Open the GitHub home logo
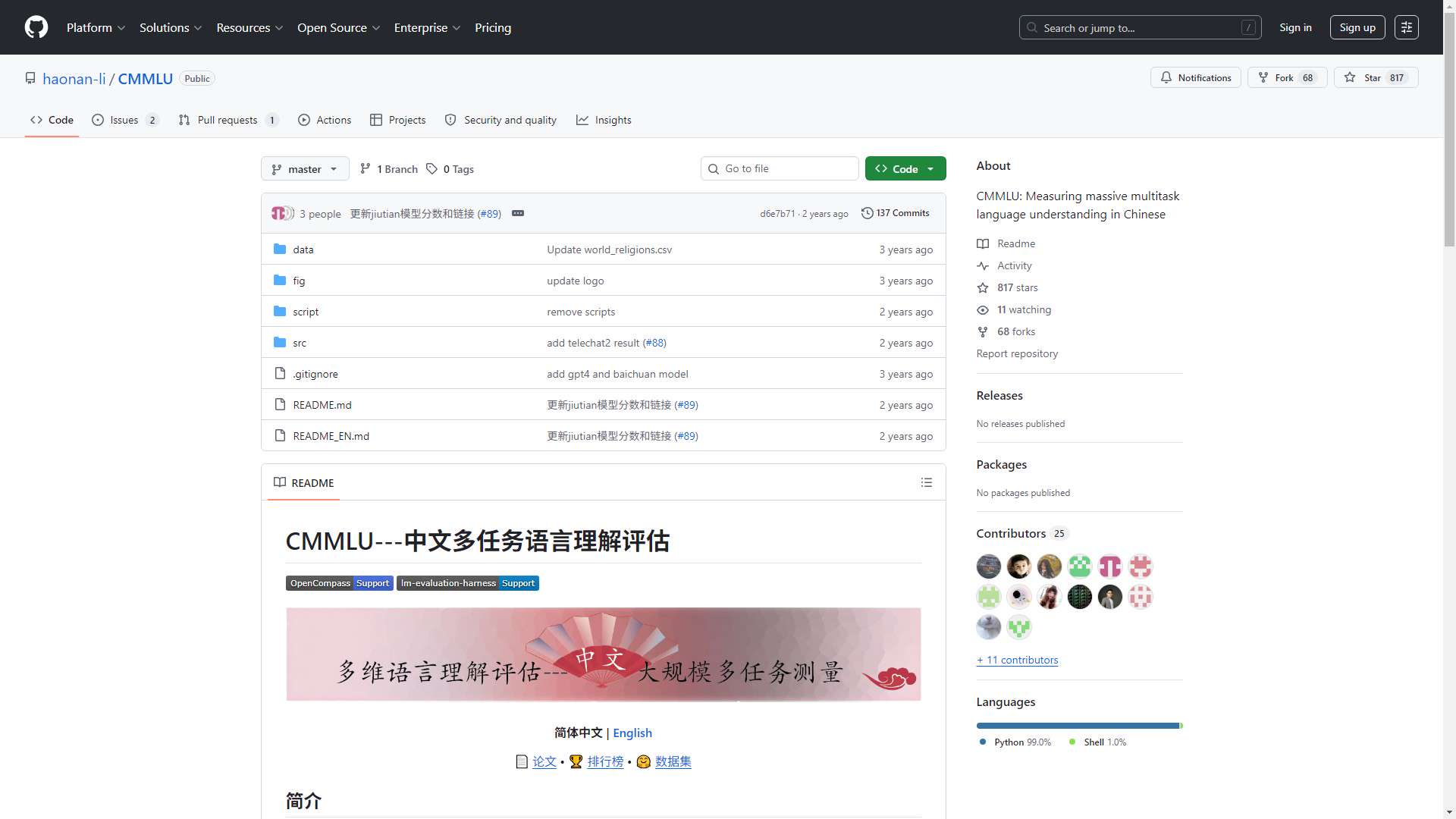Viewport: 1456px width, 819px height. (36, 27)
